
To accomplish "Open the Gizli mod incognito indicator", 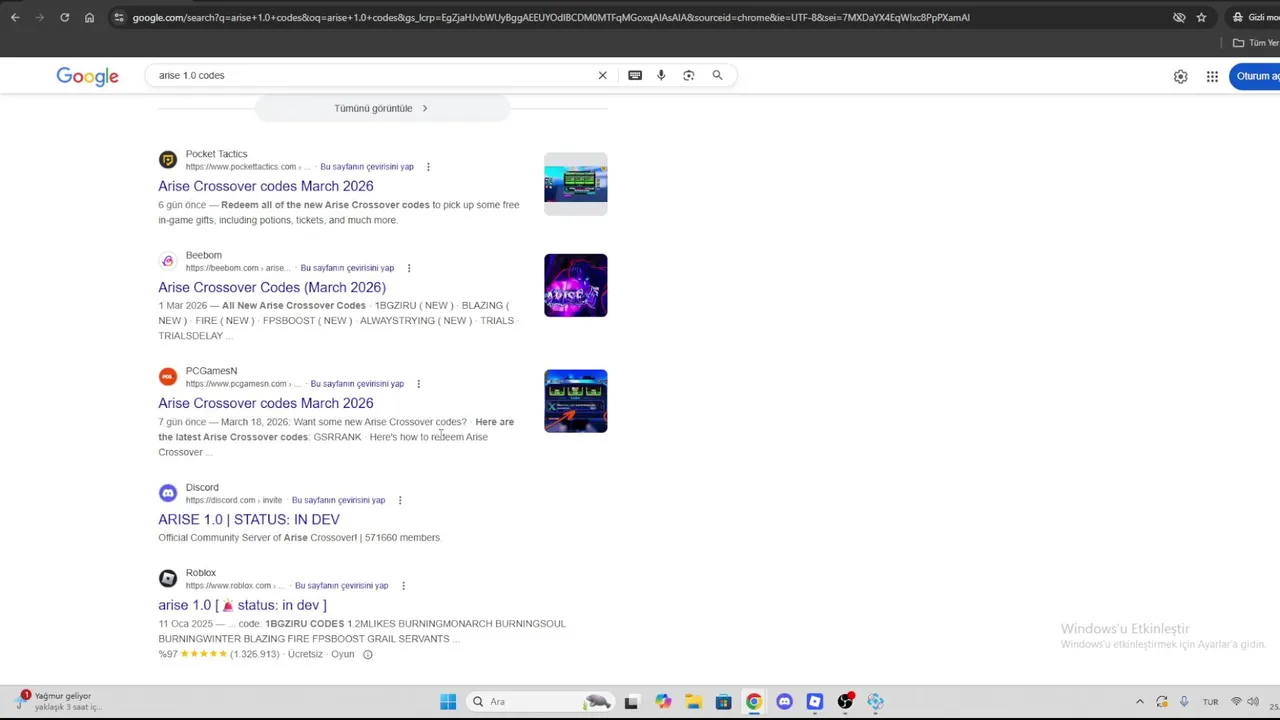I will 1256,17.
